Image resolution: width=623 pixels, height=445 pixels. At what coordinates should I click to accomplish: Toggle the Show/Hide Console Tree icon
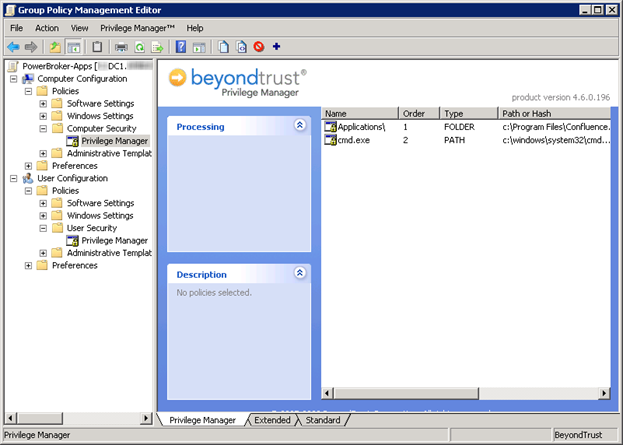[74, 47]
